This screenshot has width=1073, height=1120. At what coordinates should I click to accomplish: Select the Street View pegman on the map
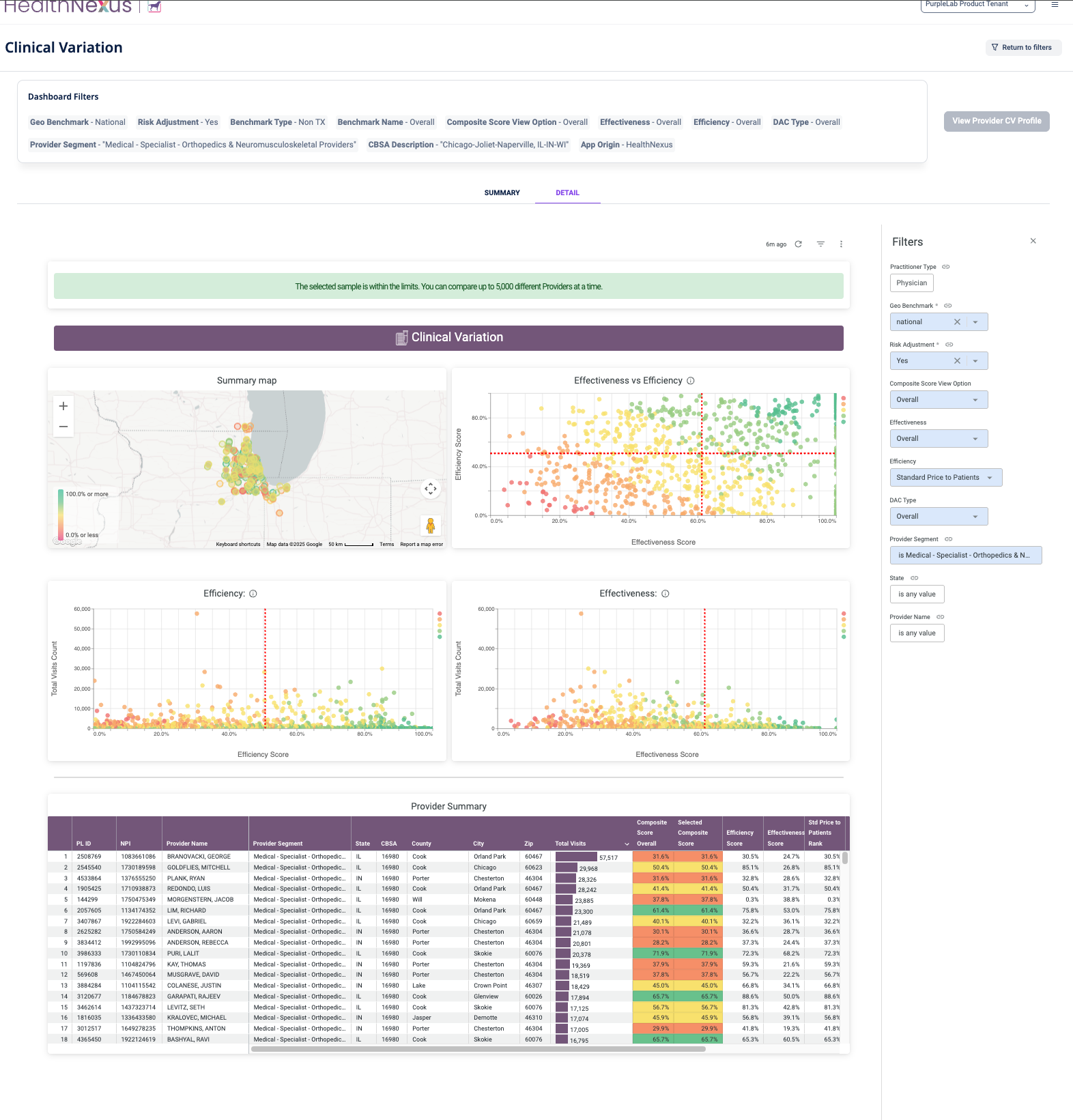(430, 526)
